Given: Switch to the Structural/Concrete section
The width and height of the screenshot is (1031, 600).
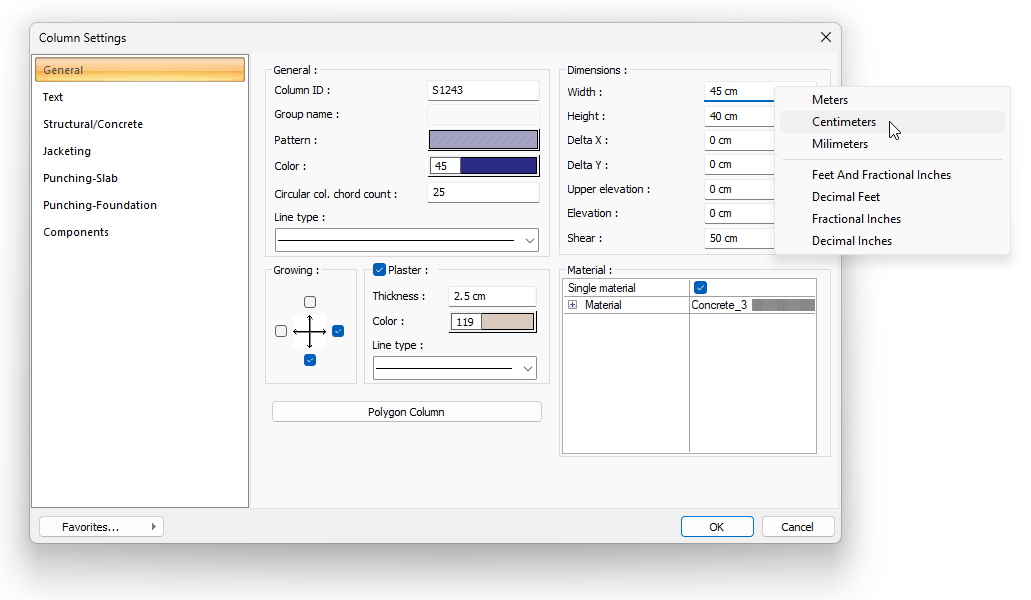Looking at the screenshot, I should click(93, 124).
